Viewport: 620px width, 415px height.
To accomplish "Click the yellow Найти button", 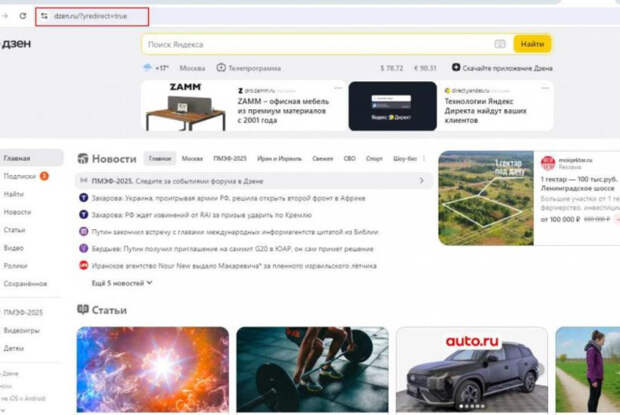I will 532,44.
